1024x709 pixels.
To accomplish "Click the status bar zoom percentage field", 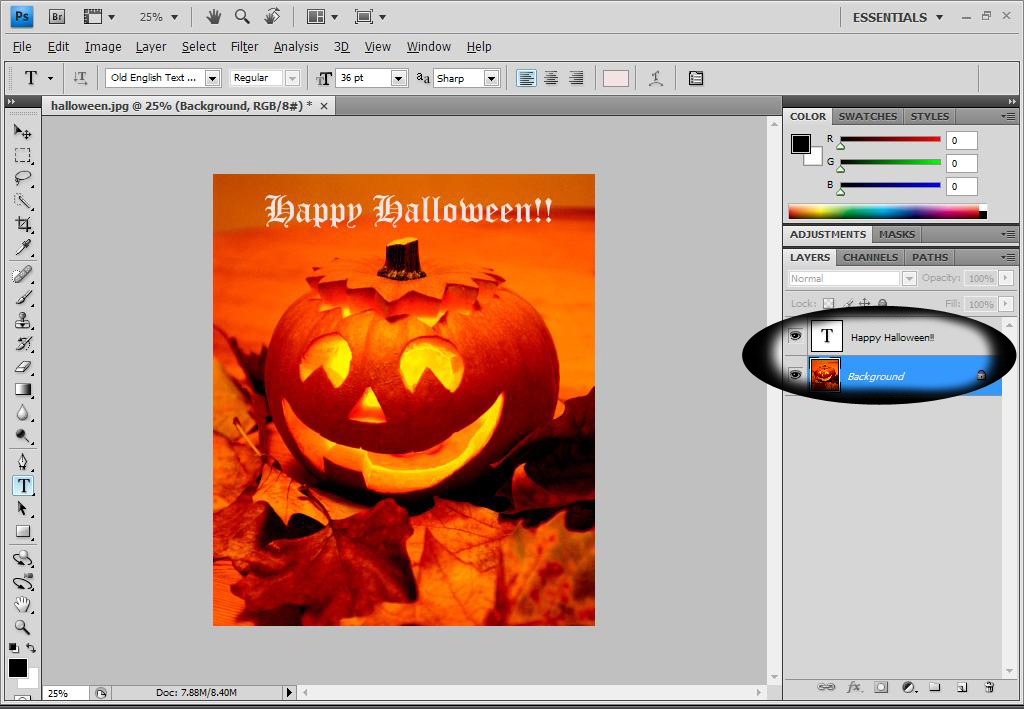I will [65, 693].
